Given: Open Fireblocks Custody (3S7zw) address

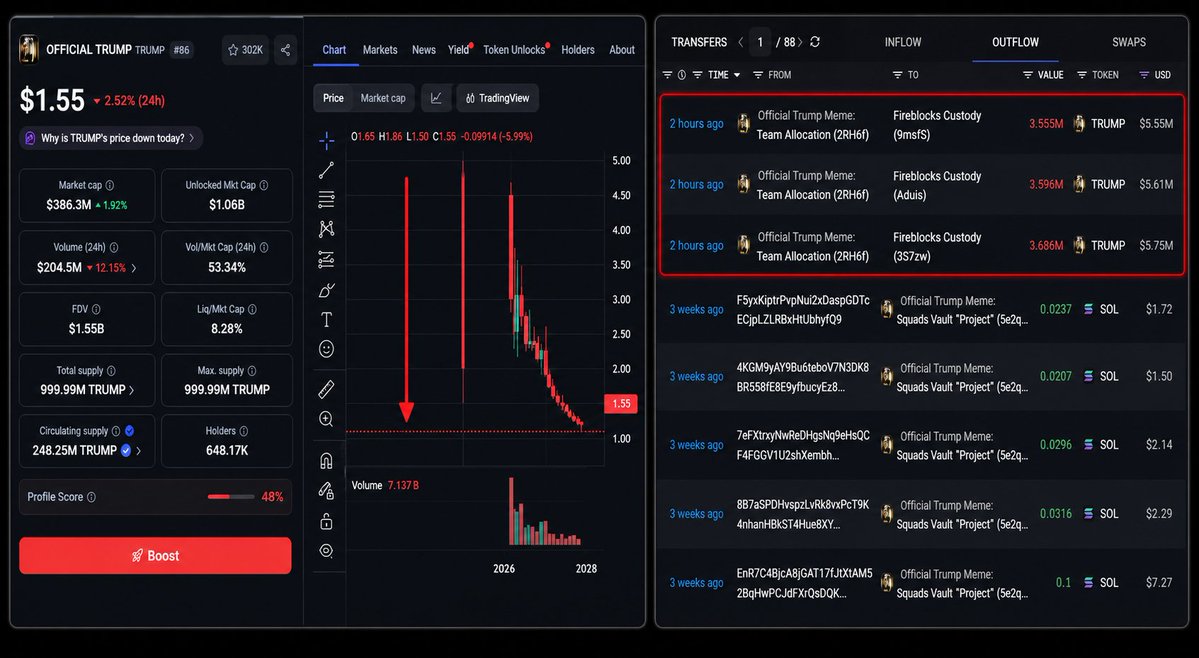Looking at the screenshot, I should click(x=937, y=246).
